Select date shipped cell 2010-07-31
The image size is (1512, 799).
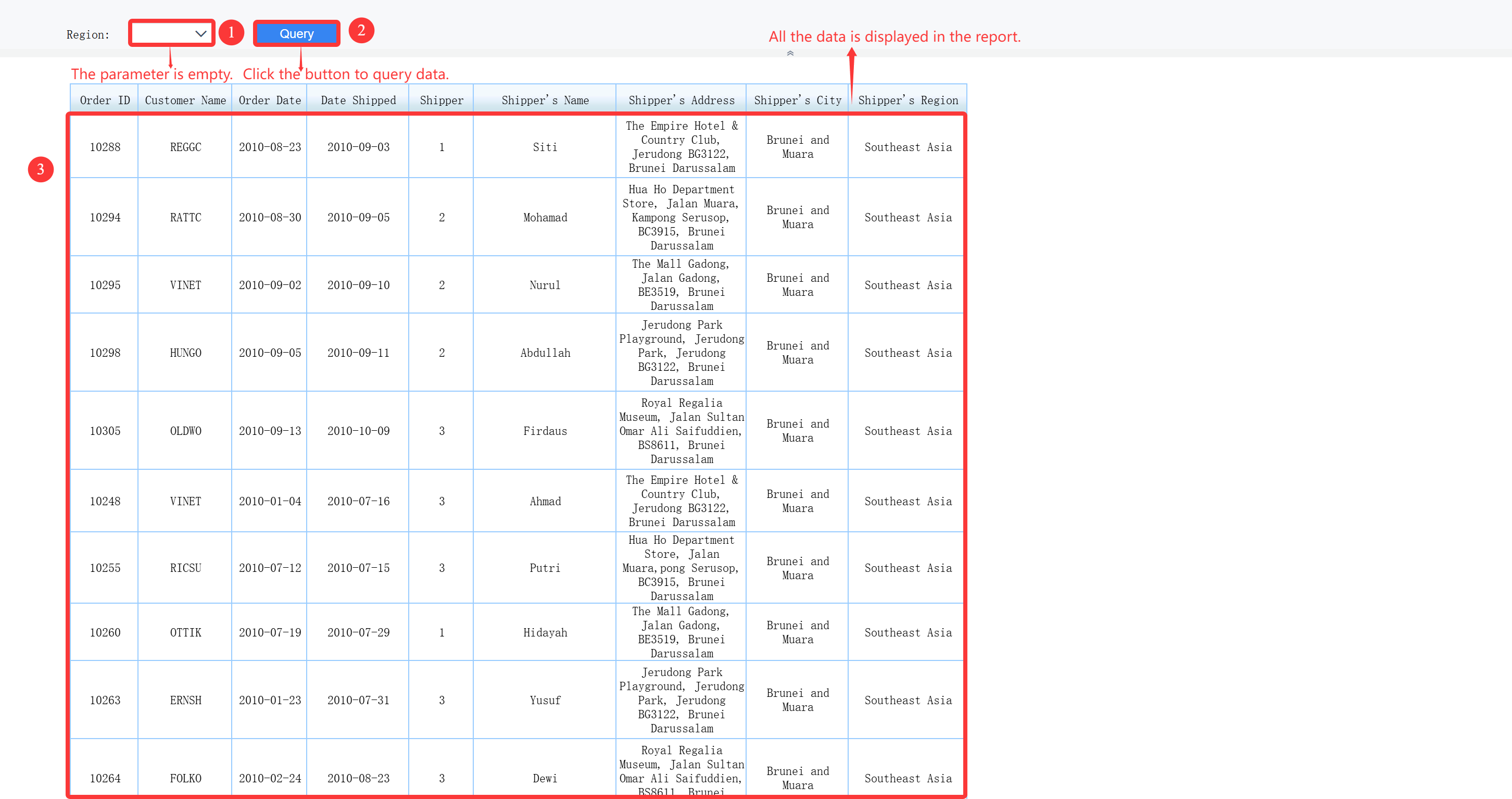tap(358, 701)
